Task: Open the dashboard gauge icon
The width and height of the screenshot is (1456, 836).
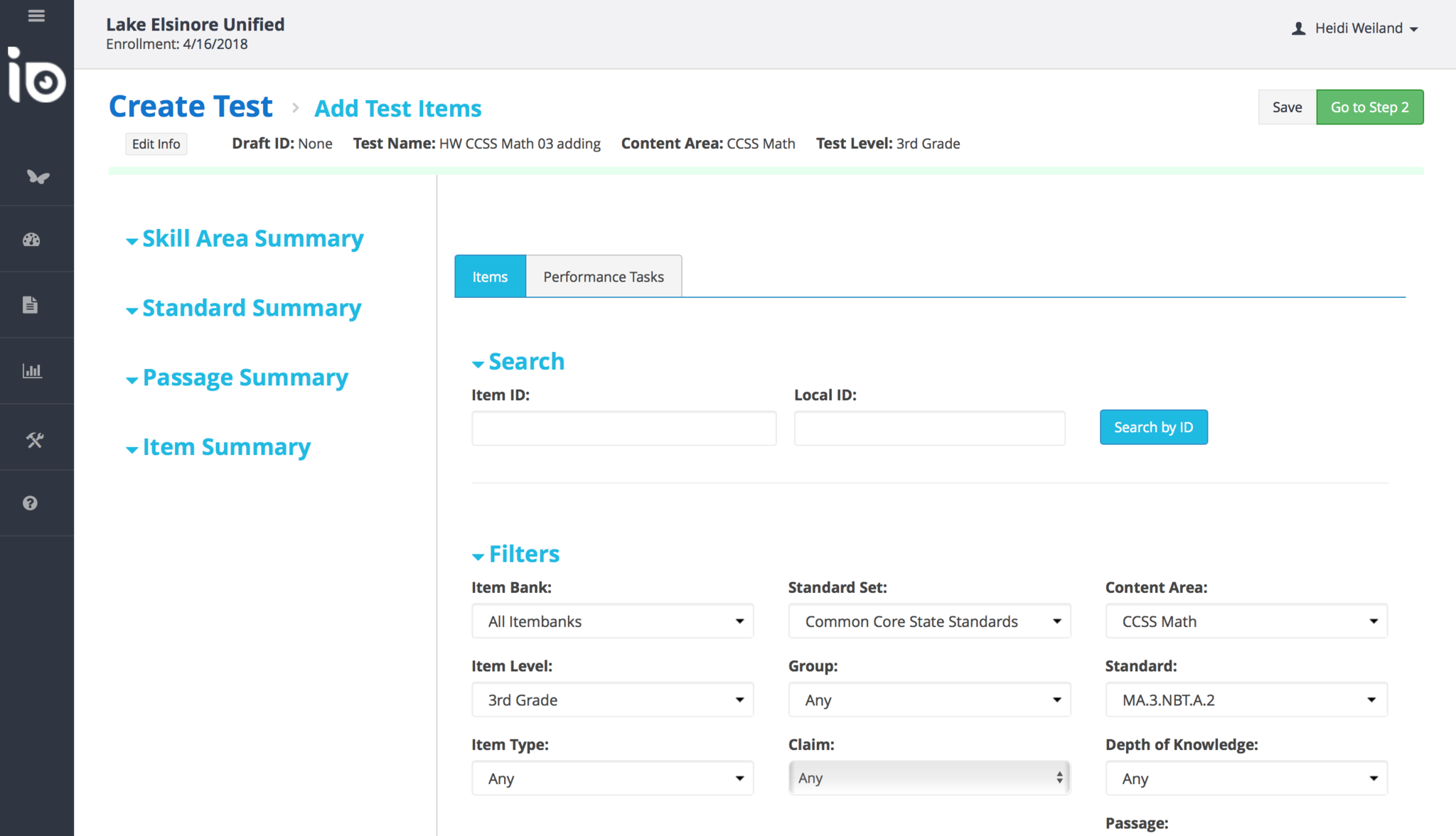Action: pyautogui.click(x=31, y=240)
